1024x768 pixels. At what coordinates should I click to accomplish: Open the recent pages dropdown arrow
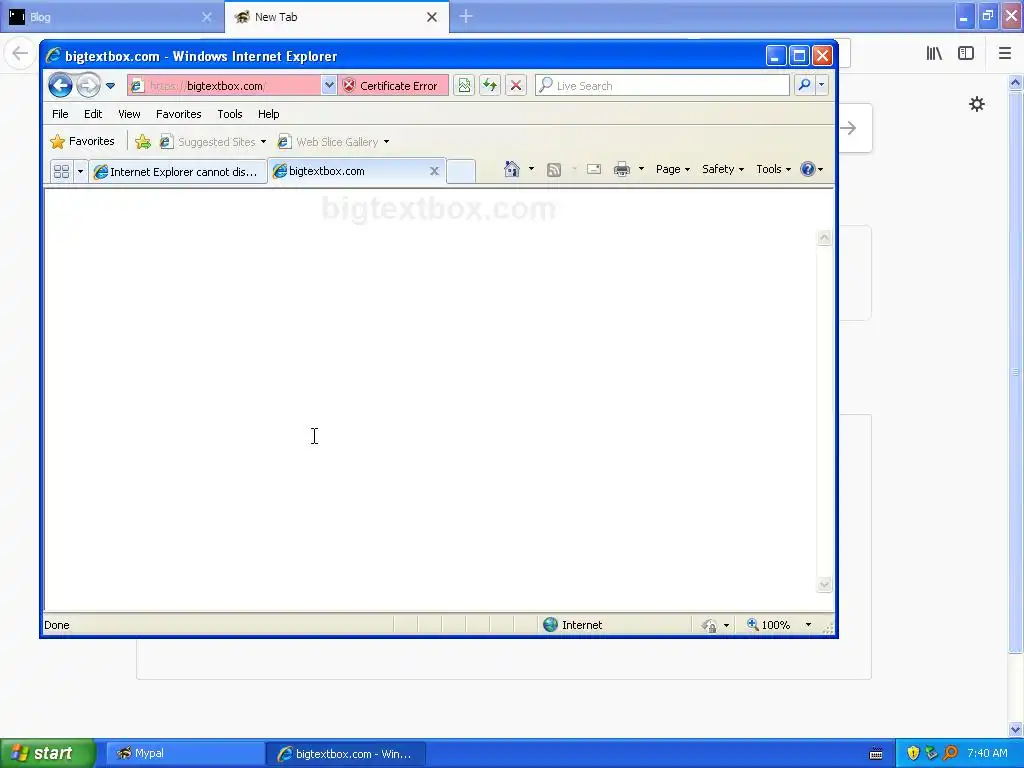(x=110, y=86)
